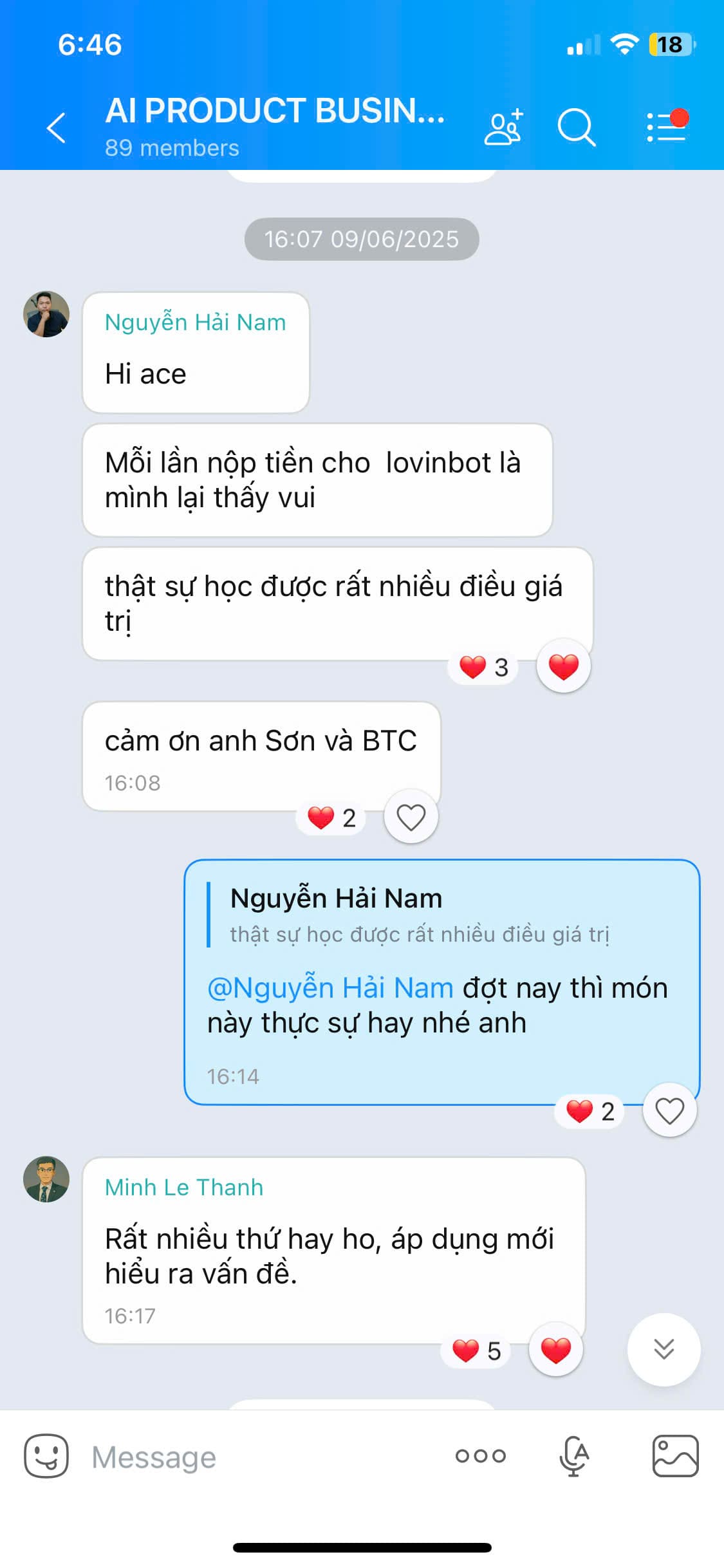The height and width of the screenshot is (1568, 724).
Task: Open the chat options menu icon
Action: point(667,126)
